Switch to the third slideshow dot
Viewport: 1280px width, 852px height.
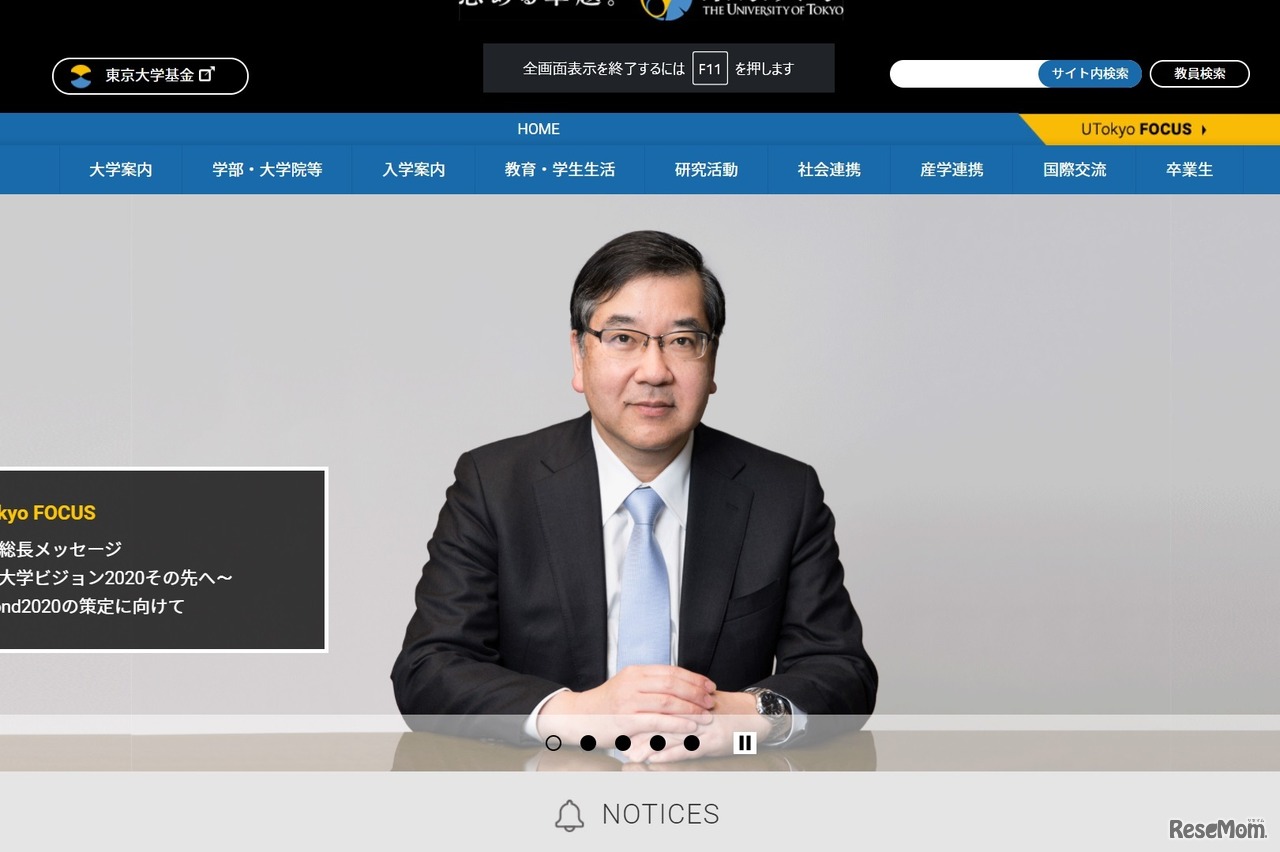click(x=623, y=743)
